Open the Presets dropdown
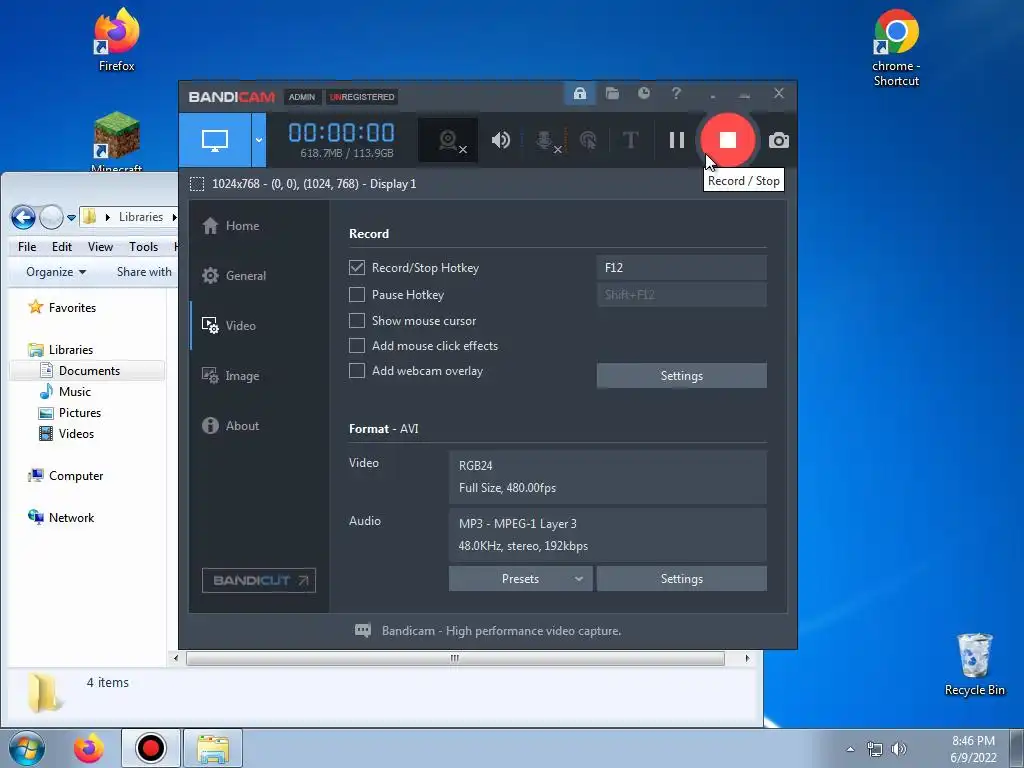Screen dimensions: 1024x768 (x=520, y=579)
